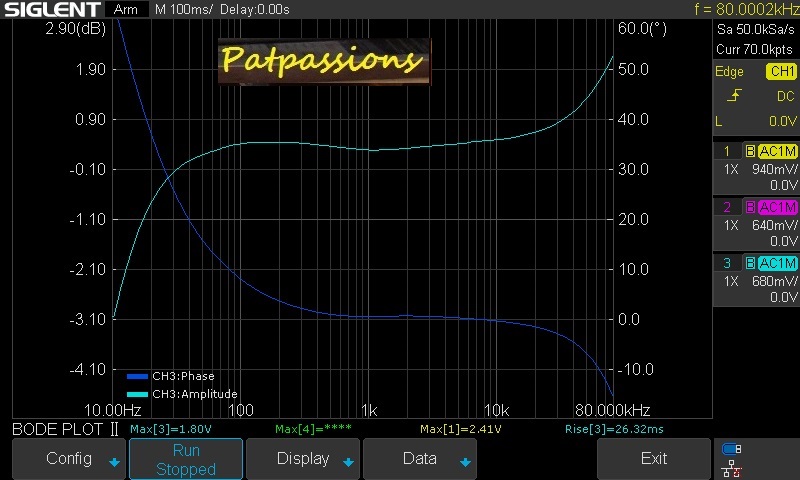Select the cyan channel 3 number badge
The height and width of the screenshot is (480, 800).
click(x=727, y=263)
